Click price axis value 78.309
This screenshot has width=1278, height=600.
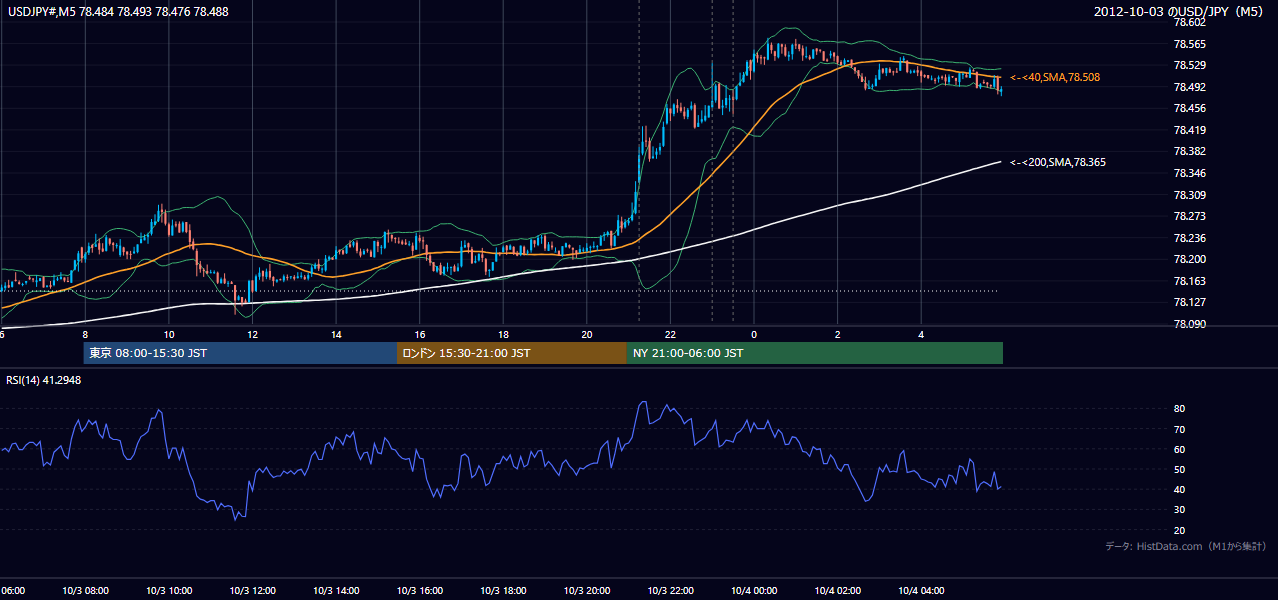point(1189,195)
